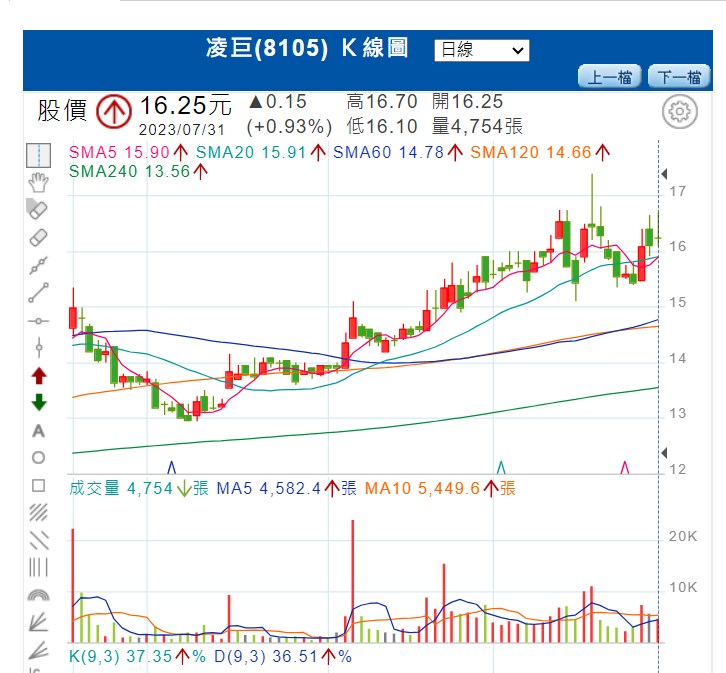Open chart settings gear

point(679,113)
